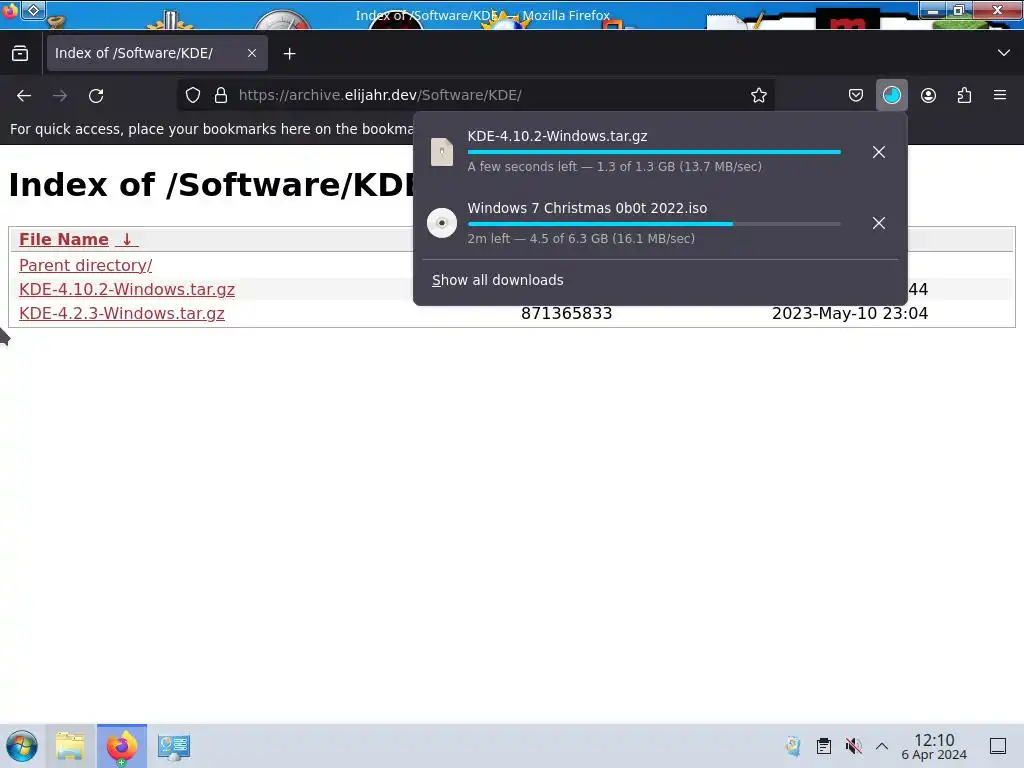Expand the list all tabs chevron

1004,53
